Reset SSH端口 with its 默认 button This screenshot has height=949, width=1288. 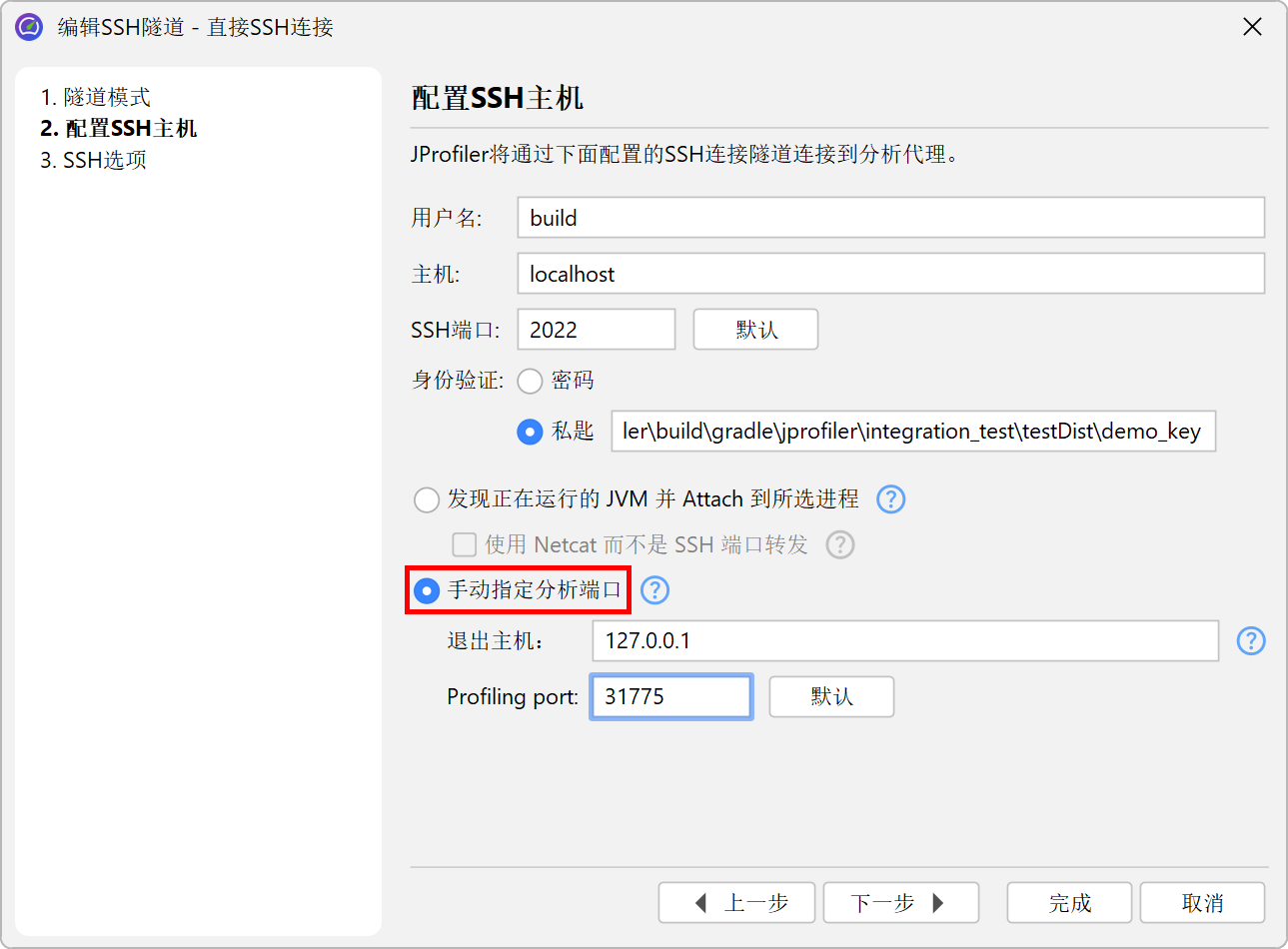(x=755, y=330)
